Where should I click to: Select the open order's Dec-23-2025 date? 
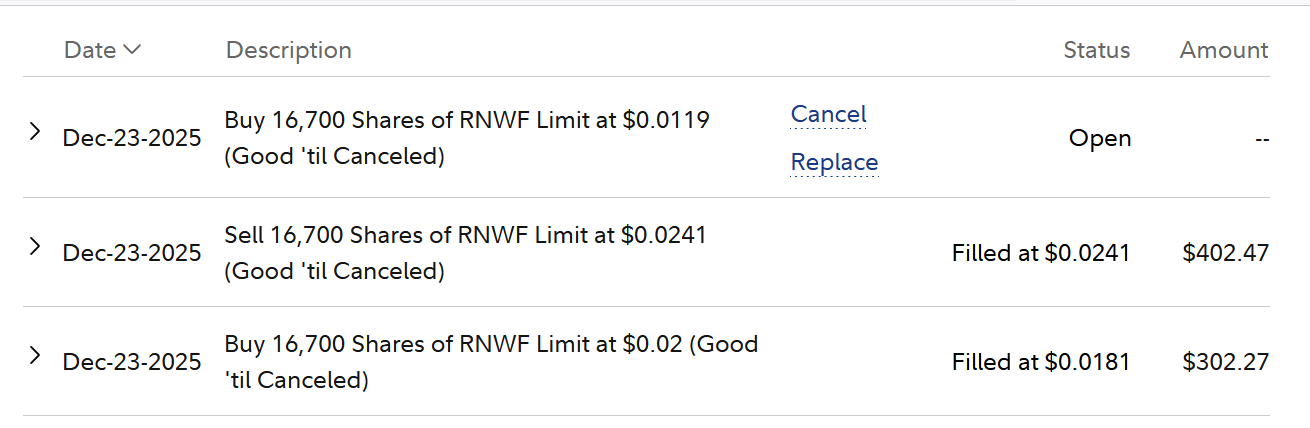tap(132, 138)
